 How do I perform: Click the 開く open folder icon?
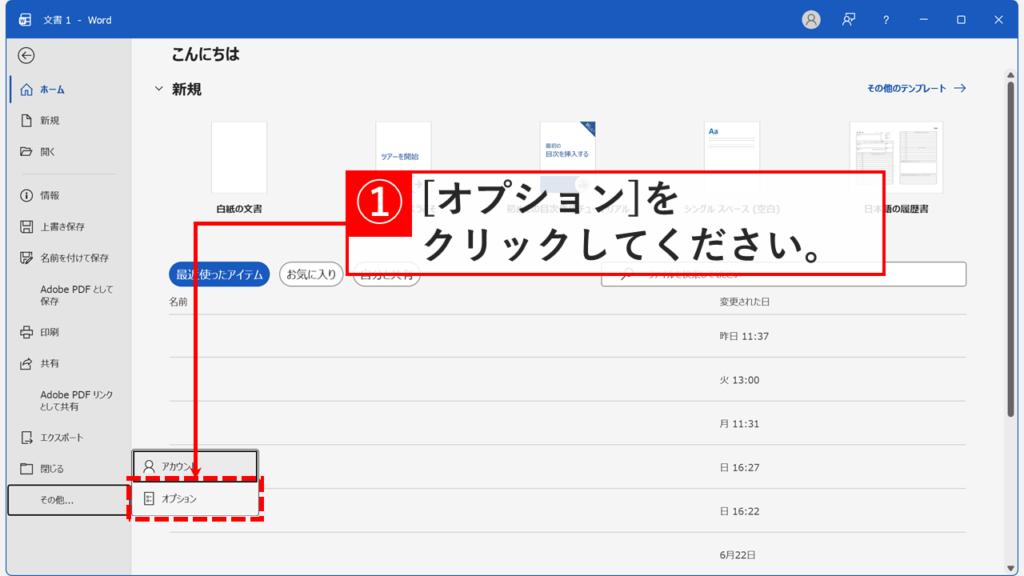click(26, 152)
